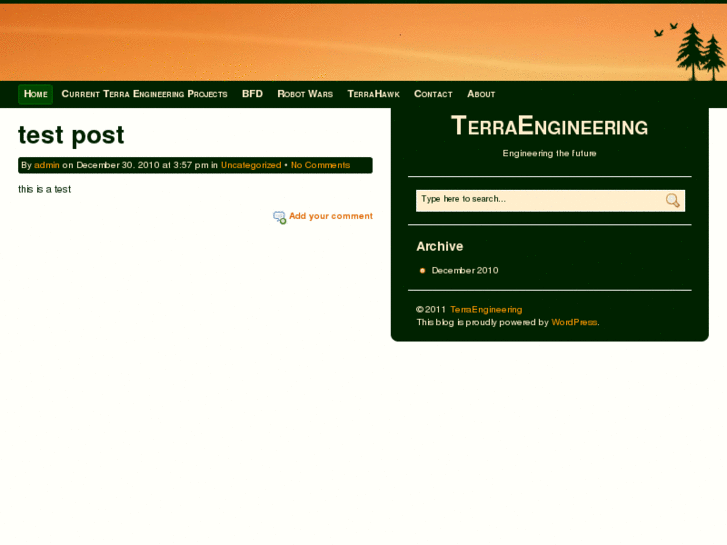Go to the Contact page
Viewport: 727px width, 545px height.
[433, 94]
